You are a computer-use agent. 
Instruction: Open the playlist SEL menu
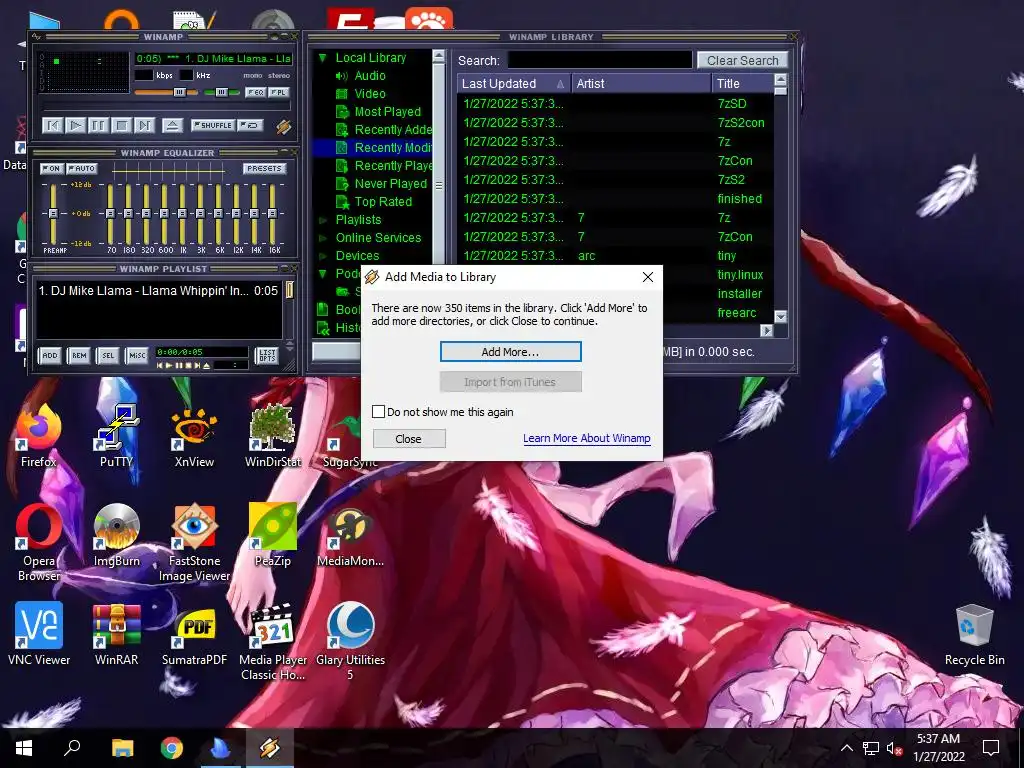pyautogui.click(x=108, y=355)
